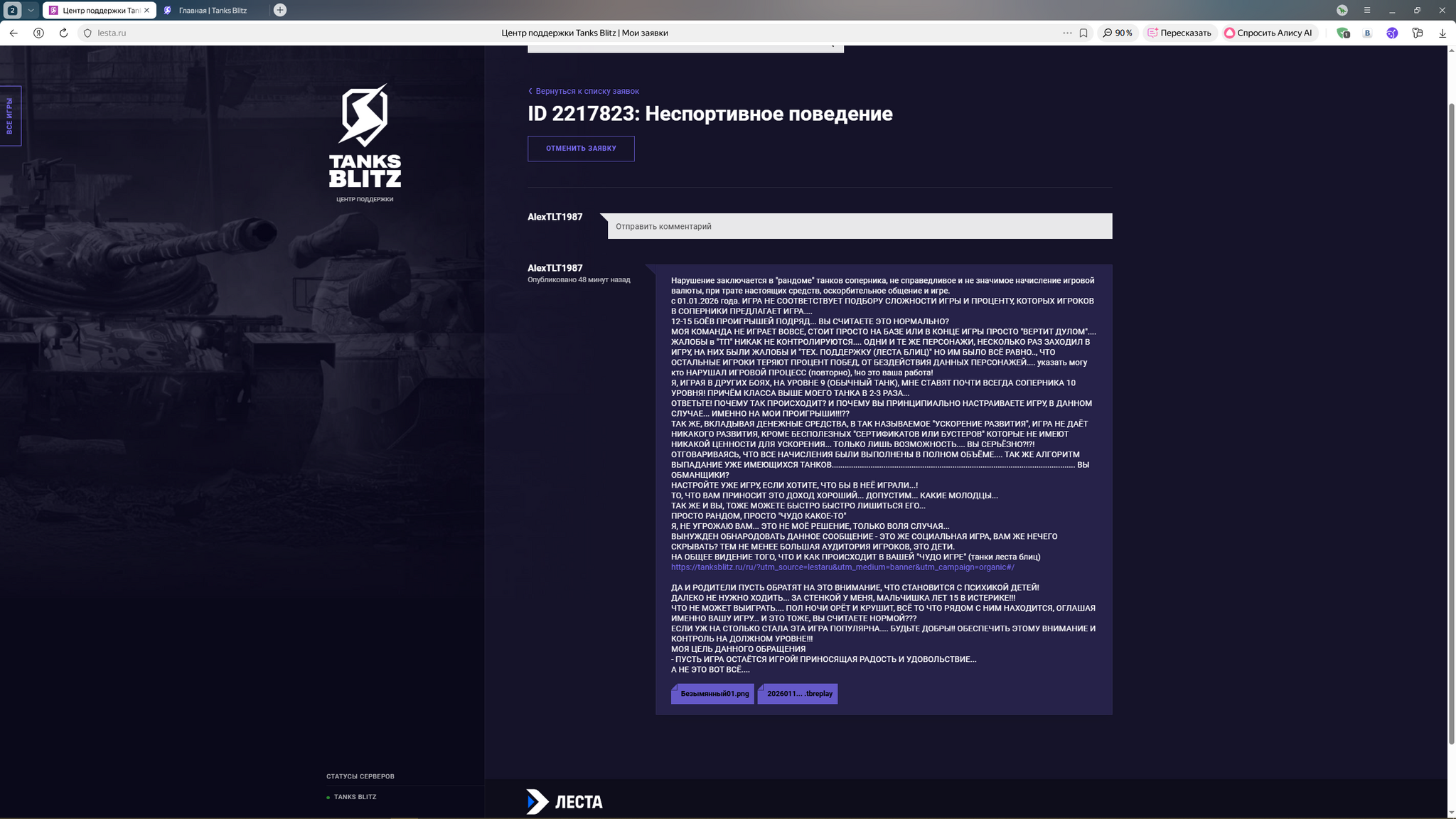Viewport: 1456px width, 819px height.
Task: Open the extensions puzzle icon
Action: 1417,33
